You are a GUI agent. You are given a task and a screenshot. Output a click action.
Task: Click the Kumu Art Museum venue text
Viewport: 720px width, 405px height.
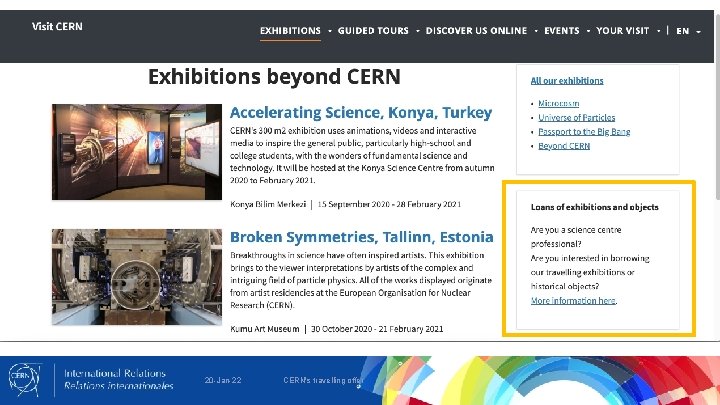(x=264, y=329)
